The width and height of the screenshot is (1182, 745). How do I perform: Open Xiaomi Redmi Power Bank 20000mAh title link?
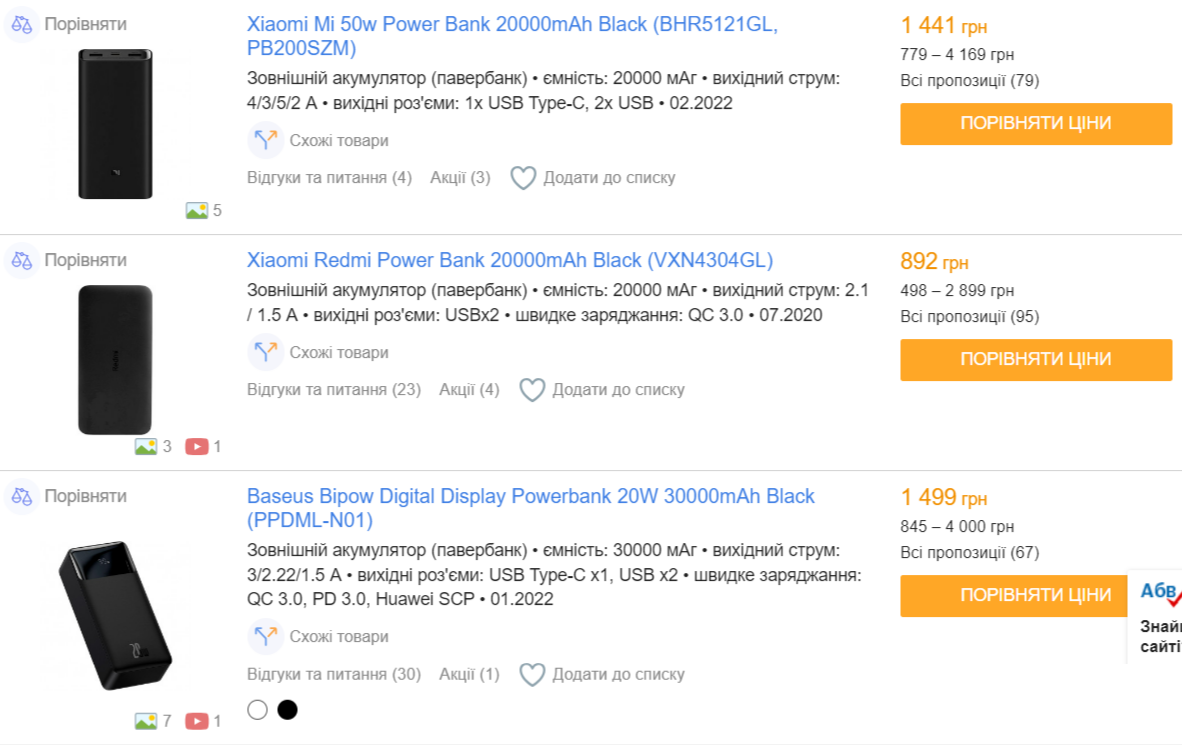coord(509,260)
